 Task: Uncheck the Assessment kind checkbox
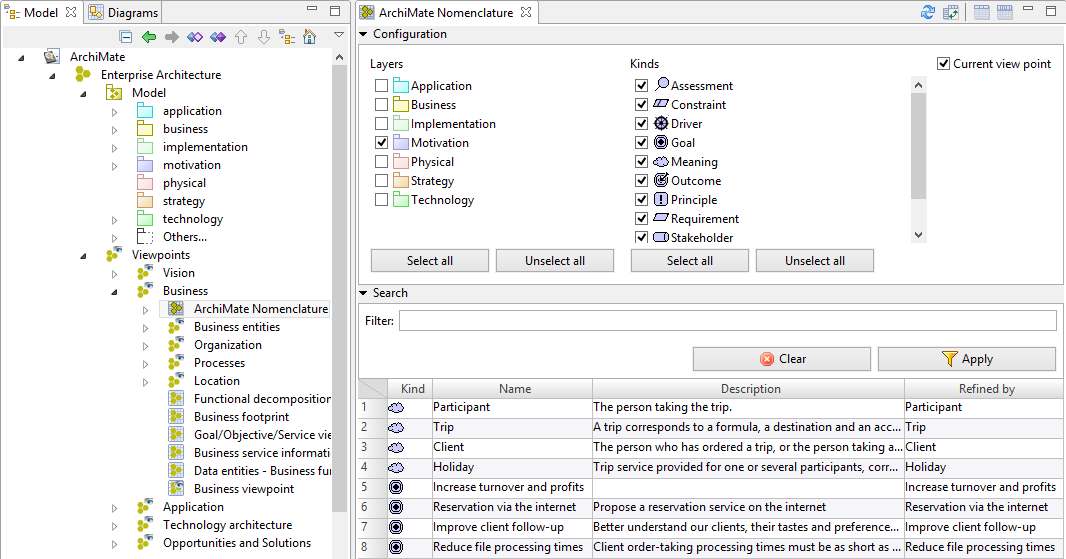(641, 86)
